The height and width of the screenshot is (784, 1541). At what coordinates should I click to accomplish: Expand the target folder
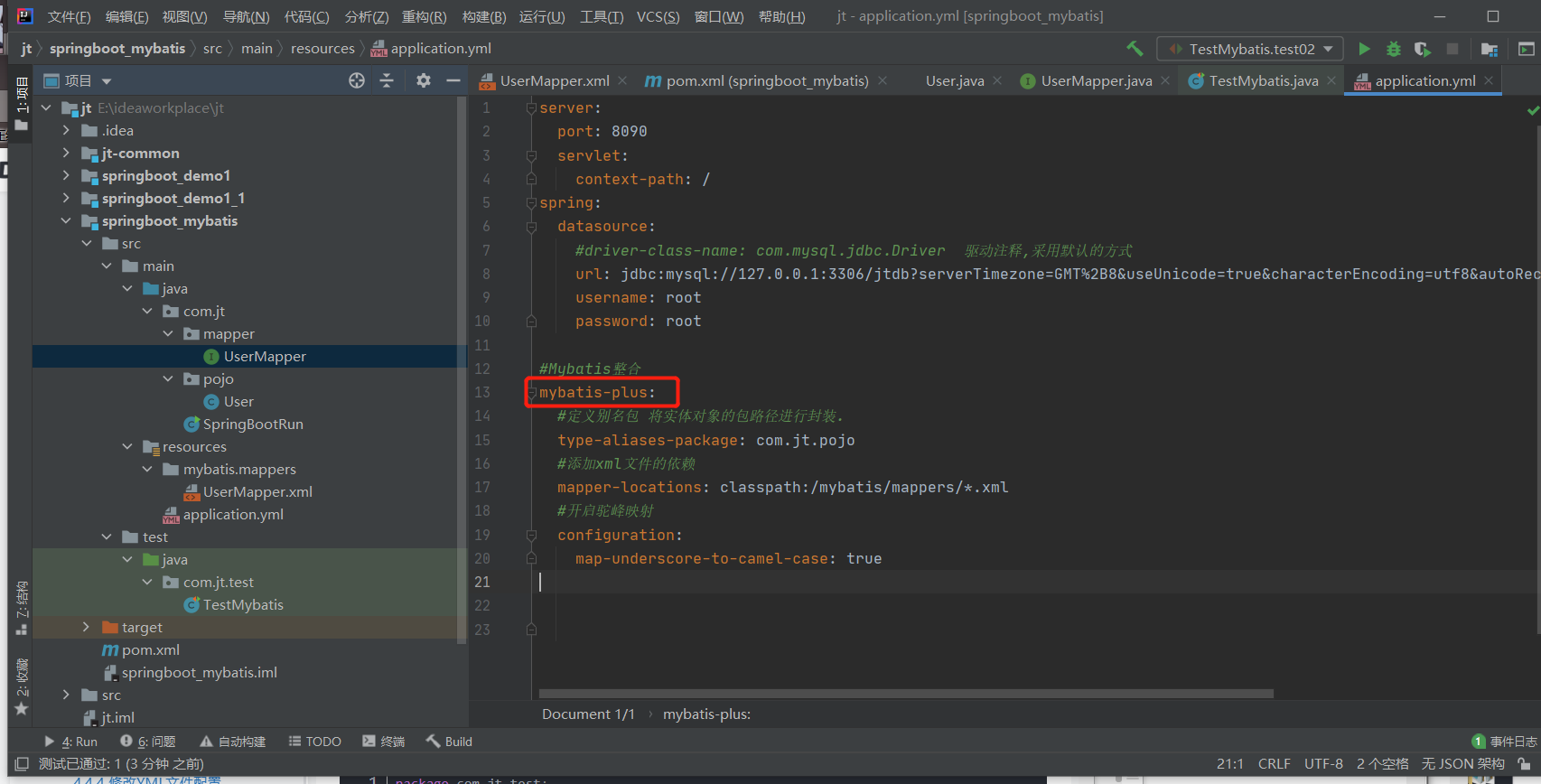(x=87, y=627)
